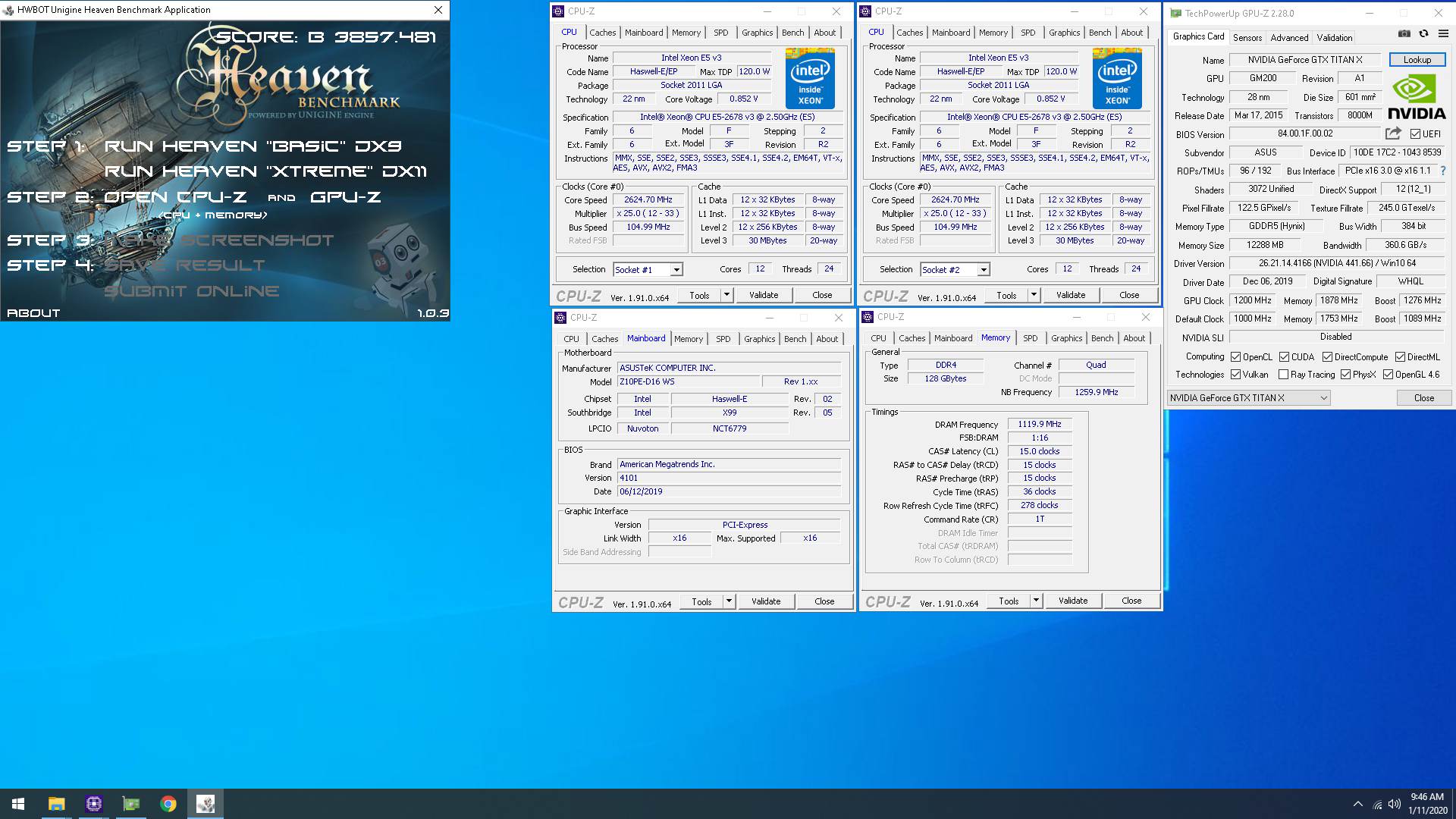1456x819 pixels.
Task: Click the Memory CPU-Z window title icon
Action: 868,317
